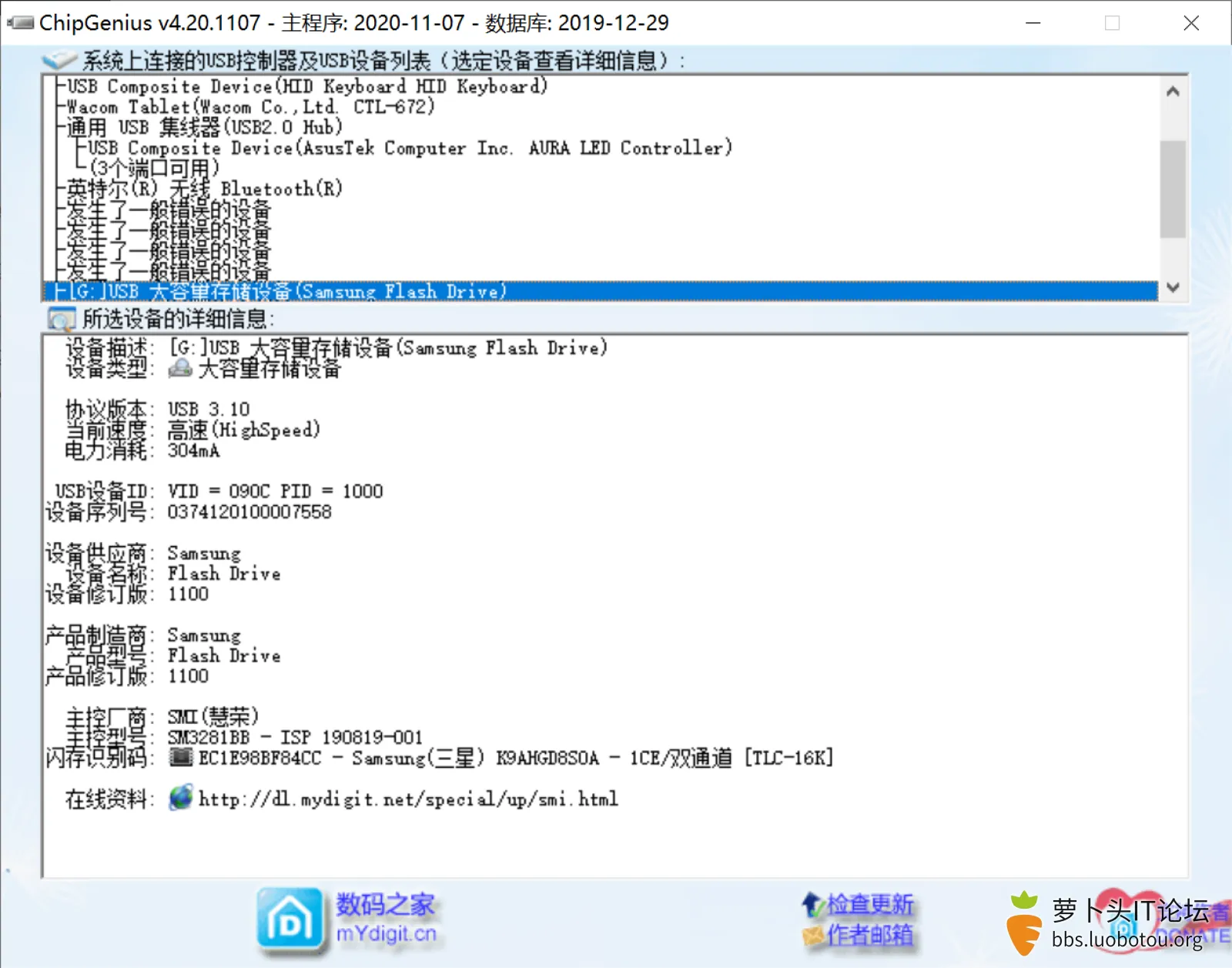Click the SMI(慧荣) controller vendor value
Screen dimensions: 1232x968
(x=213, y=717)
